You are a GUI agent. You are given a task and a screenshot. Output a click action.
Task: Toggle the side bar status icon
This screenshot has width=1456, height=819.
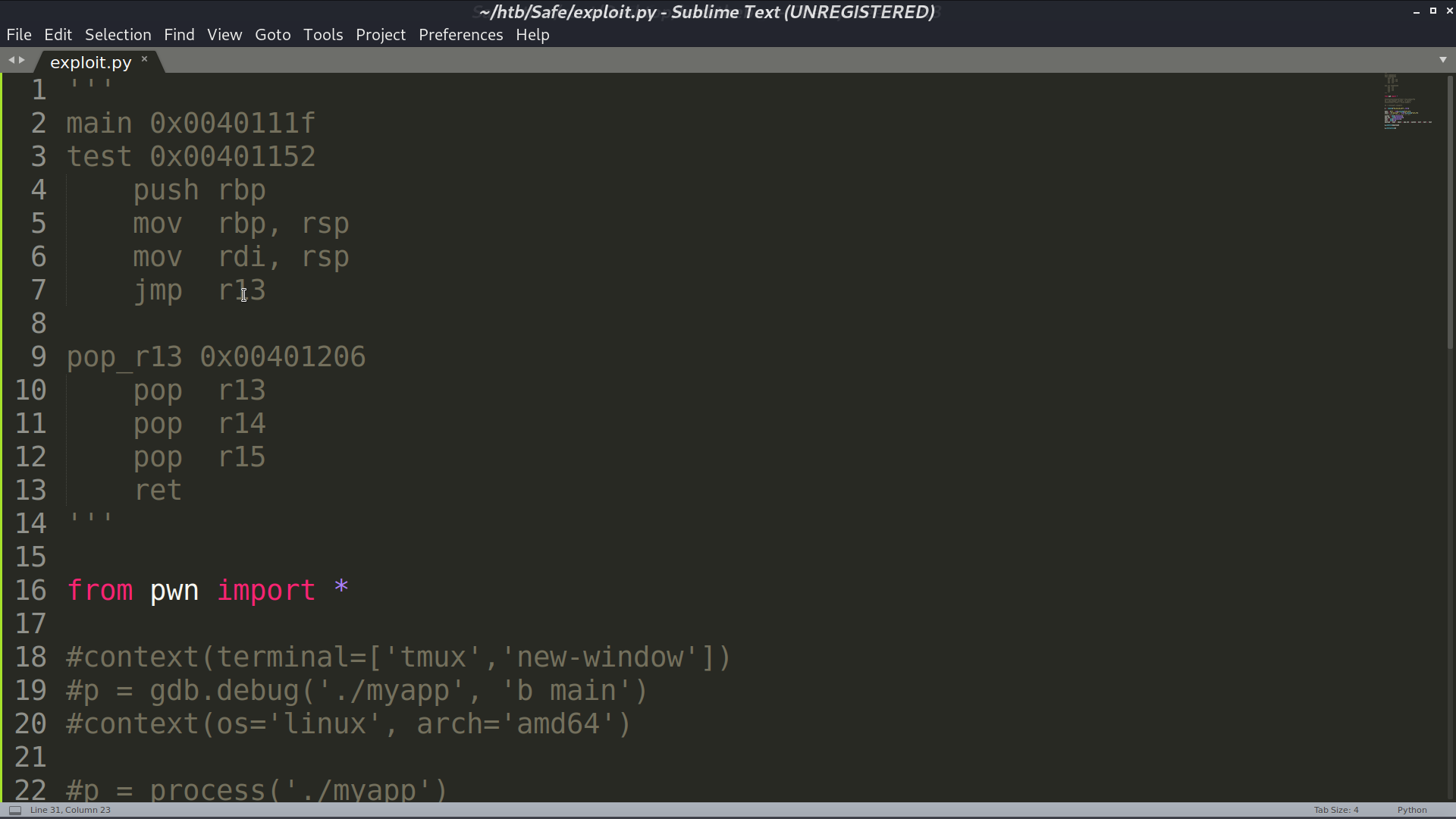pyautogui.click(x=14, y=810)
